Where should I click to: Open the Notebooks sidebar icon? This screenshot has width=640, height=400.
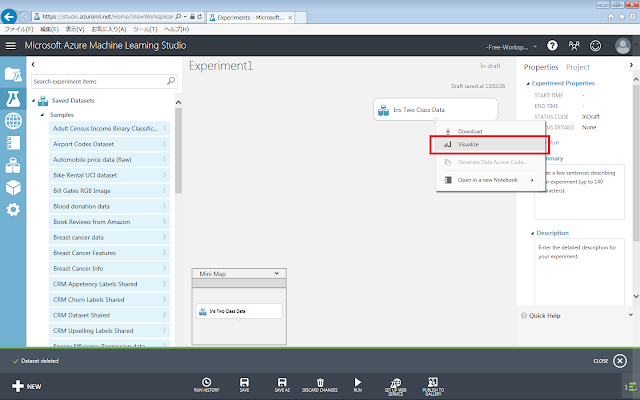[x=13, y=143]
